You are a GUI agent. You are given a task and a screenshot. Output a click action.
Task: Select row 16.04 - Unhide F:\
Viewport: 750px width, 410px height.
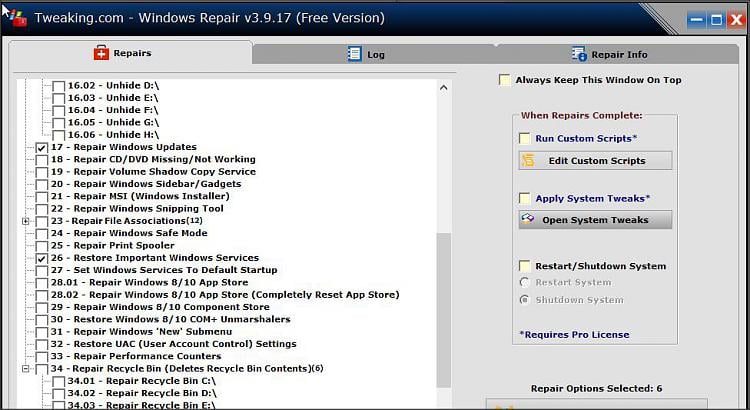113,110
